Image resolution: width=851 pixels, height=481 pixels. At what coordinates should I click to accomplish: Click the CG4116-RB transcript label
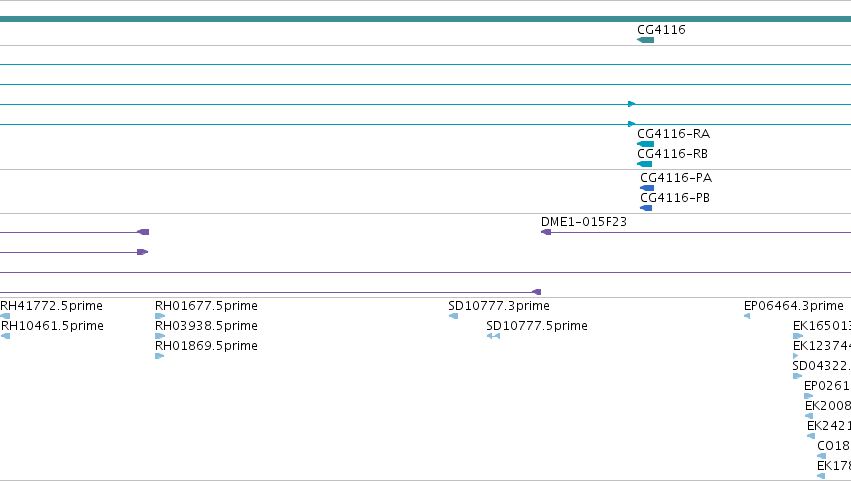click(x=672, y=154)
